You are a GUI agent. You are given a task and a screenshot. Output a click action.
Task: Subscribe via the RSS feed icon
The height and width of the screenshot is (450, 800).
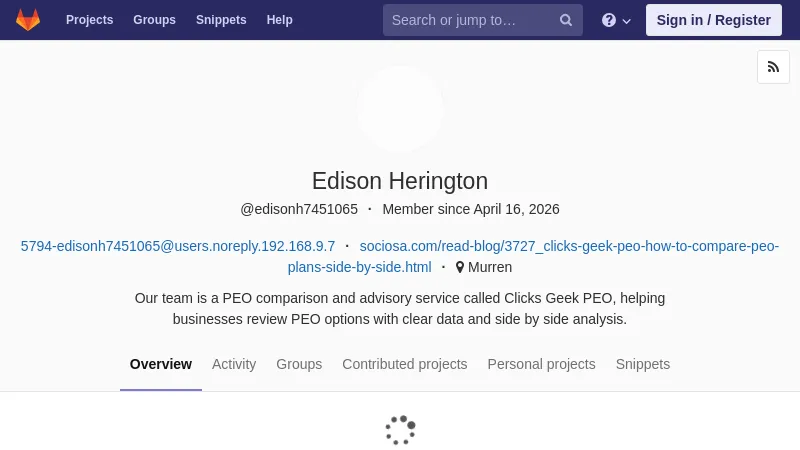(x=773, y=67)
